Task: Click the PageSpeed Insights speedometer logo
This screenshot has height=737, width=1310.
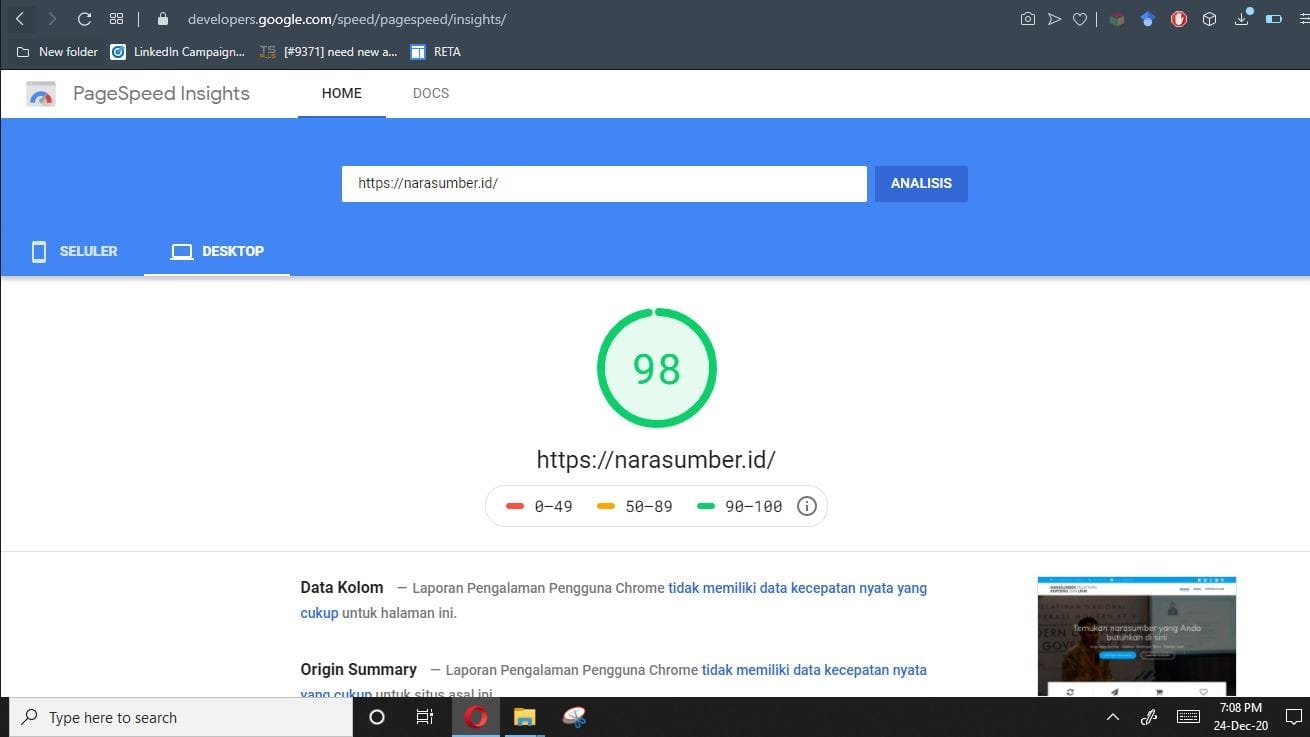Action: tap(40, 93)
